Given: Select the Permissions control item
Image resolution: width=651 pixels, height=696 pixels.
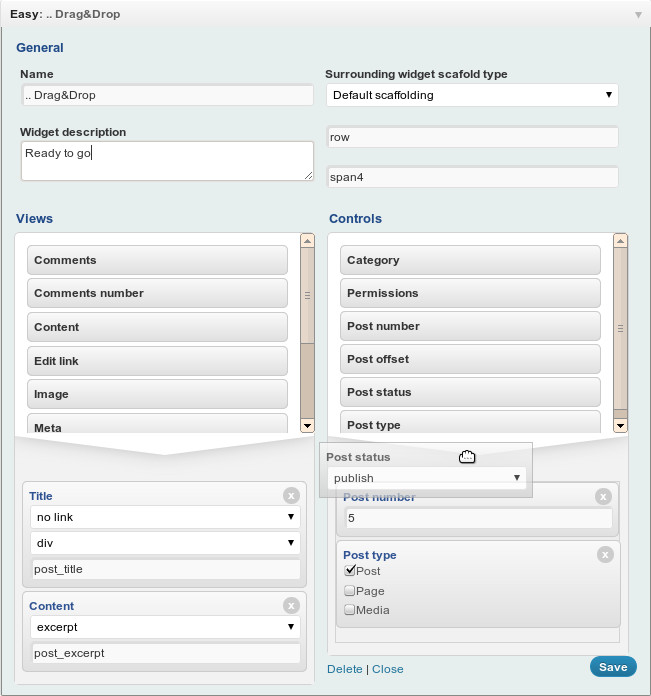Looking at the screenshot, I should (470, 293).
